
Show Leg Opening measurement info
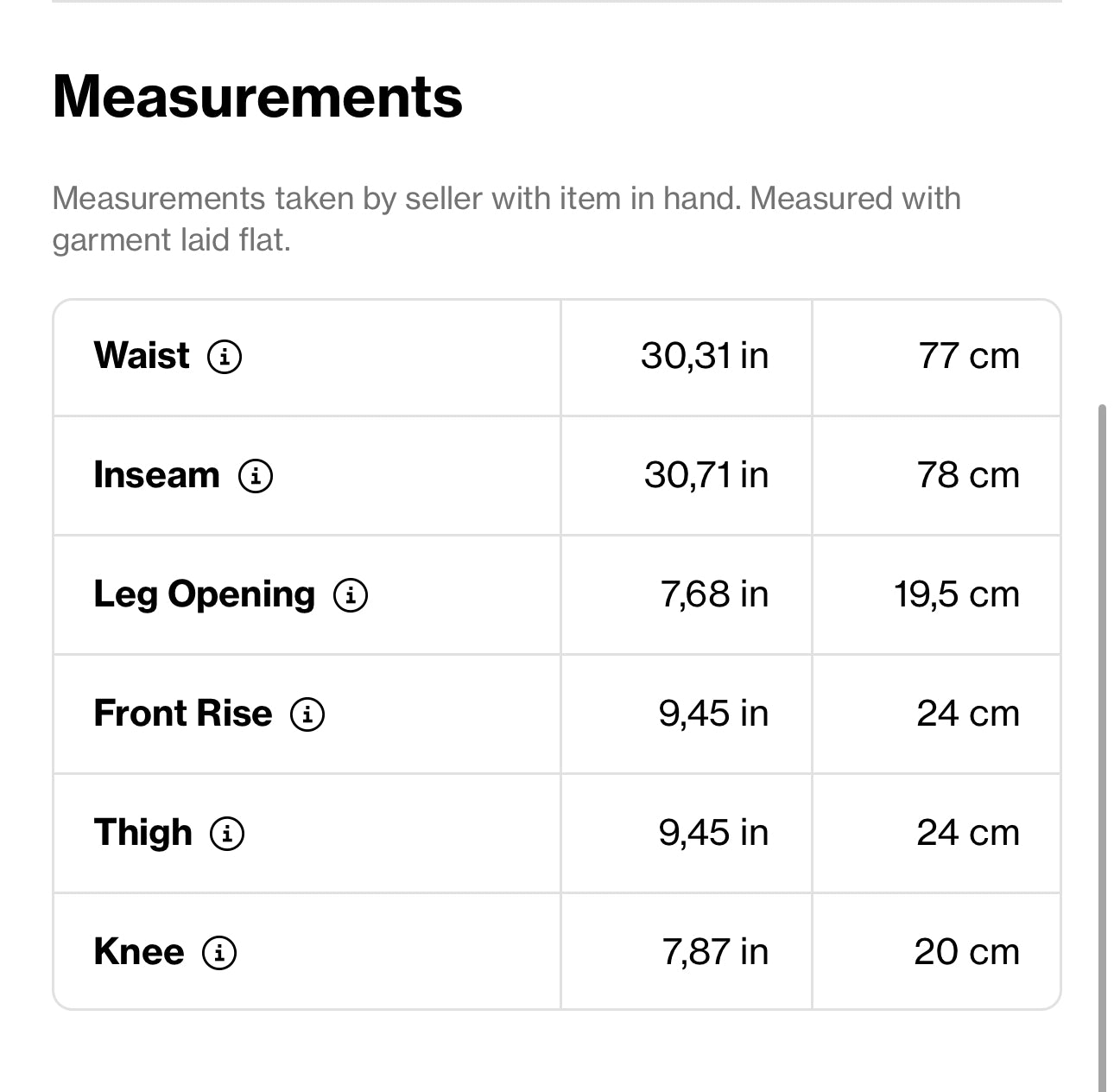pyautogui.click(x=351, y=594)
